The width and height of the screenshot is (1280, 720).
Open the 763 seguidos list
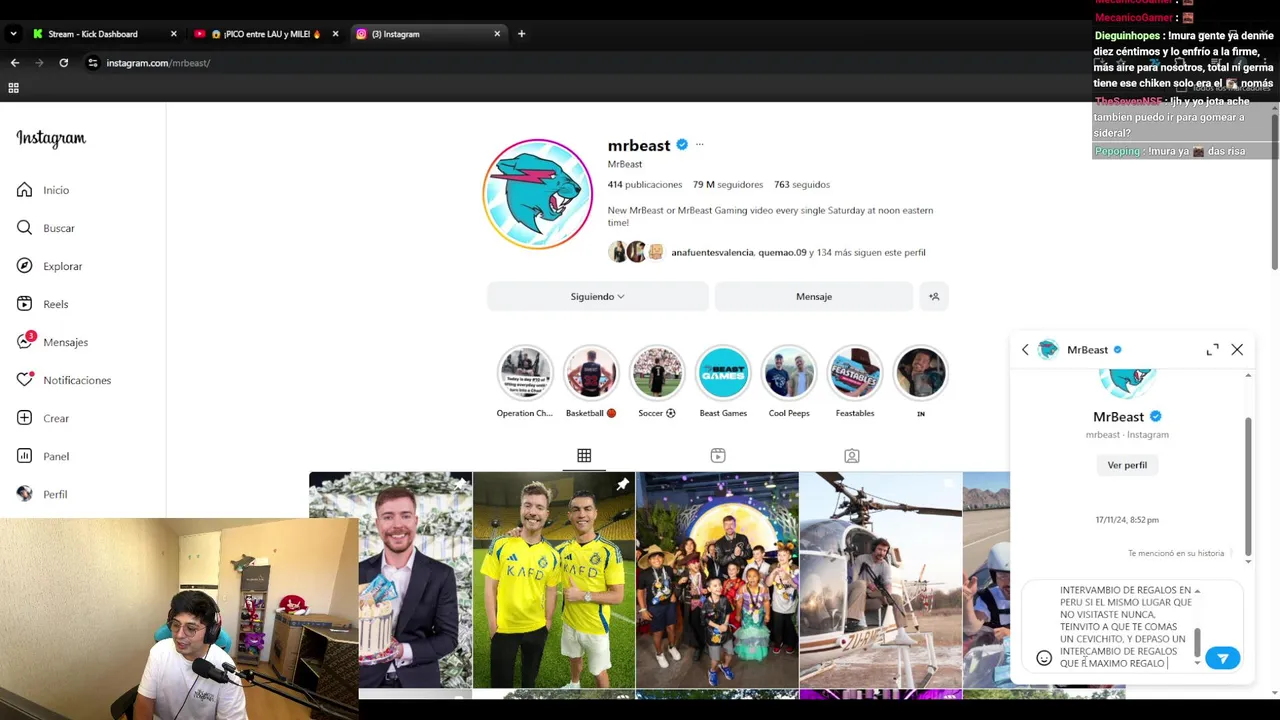(x=802, y=184)
